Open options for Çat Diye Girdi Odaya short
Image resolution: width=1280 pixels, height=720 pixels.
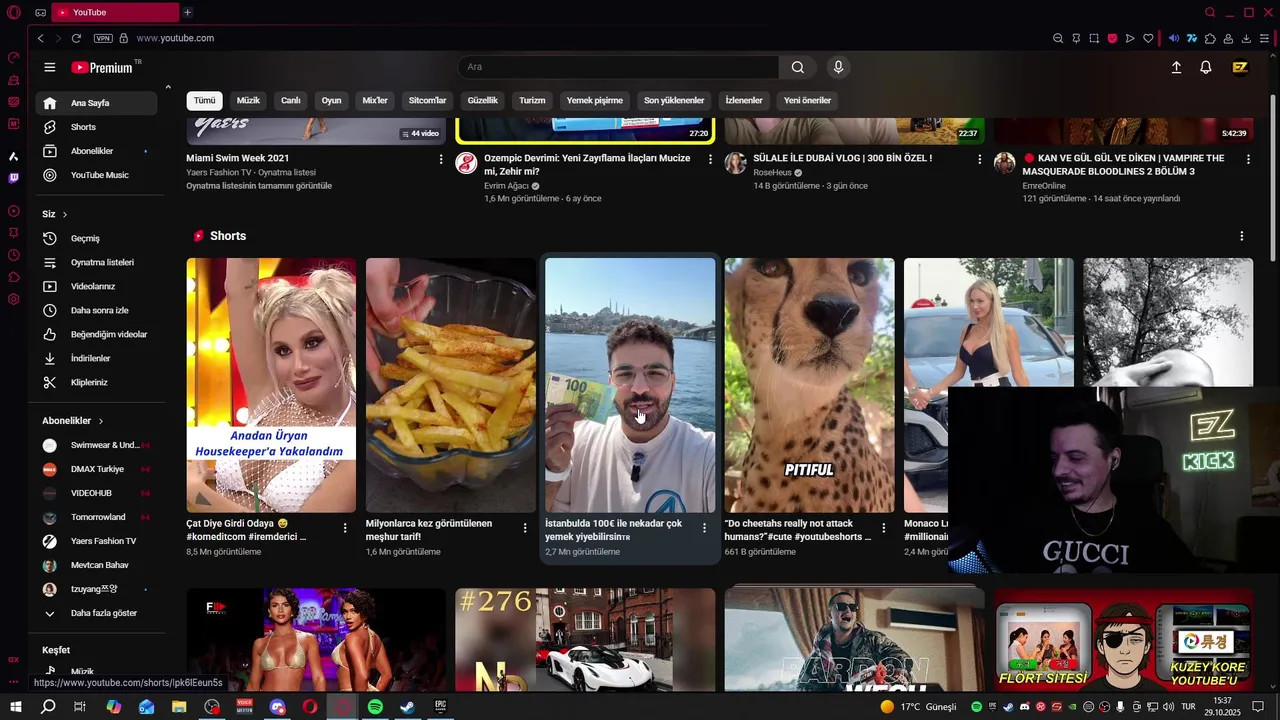[345, 527]
